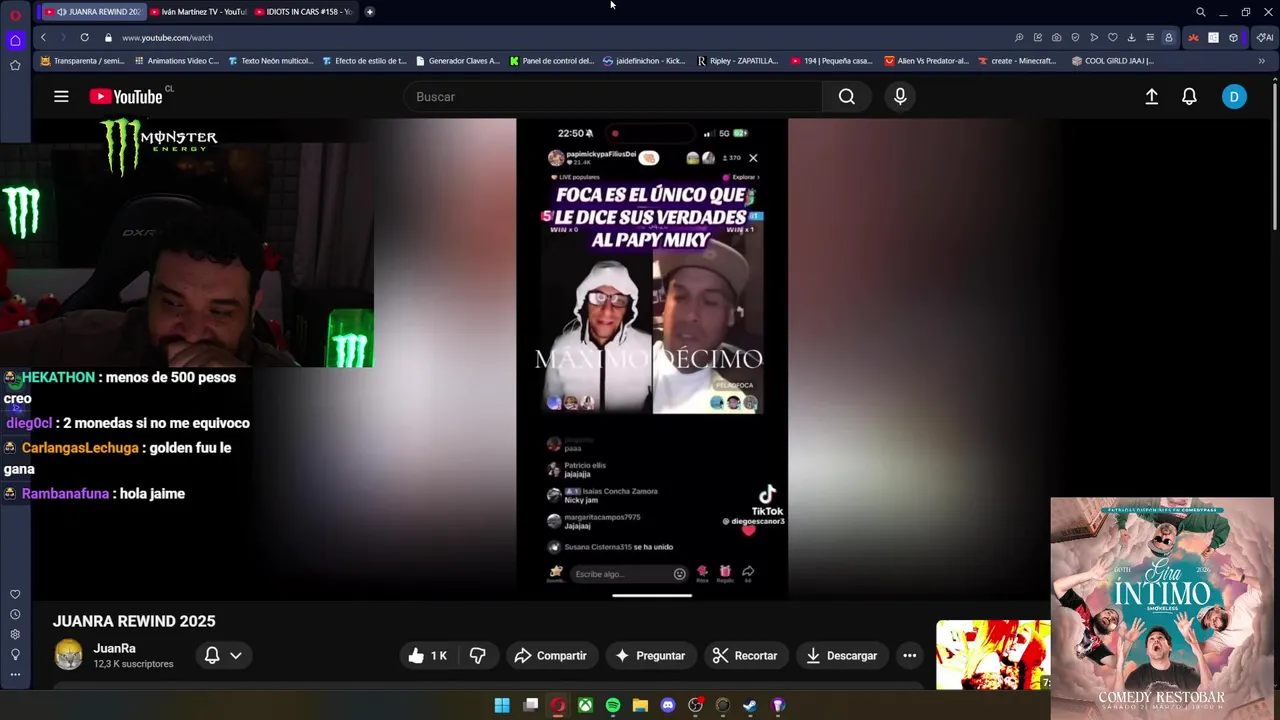Open Discord from the taskbar
This screenshot has height=720, width=1280.
[x=668, y=705]
